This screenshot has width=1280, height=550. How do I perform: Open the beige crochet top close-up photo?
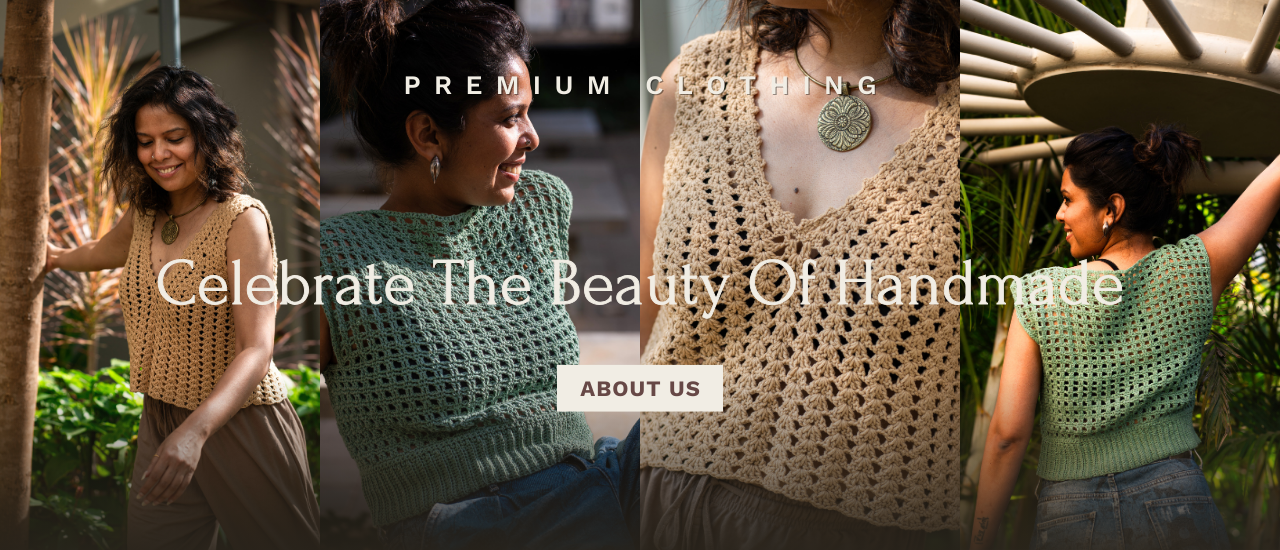coord(800,275)
